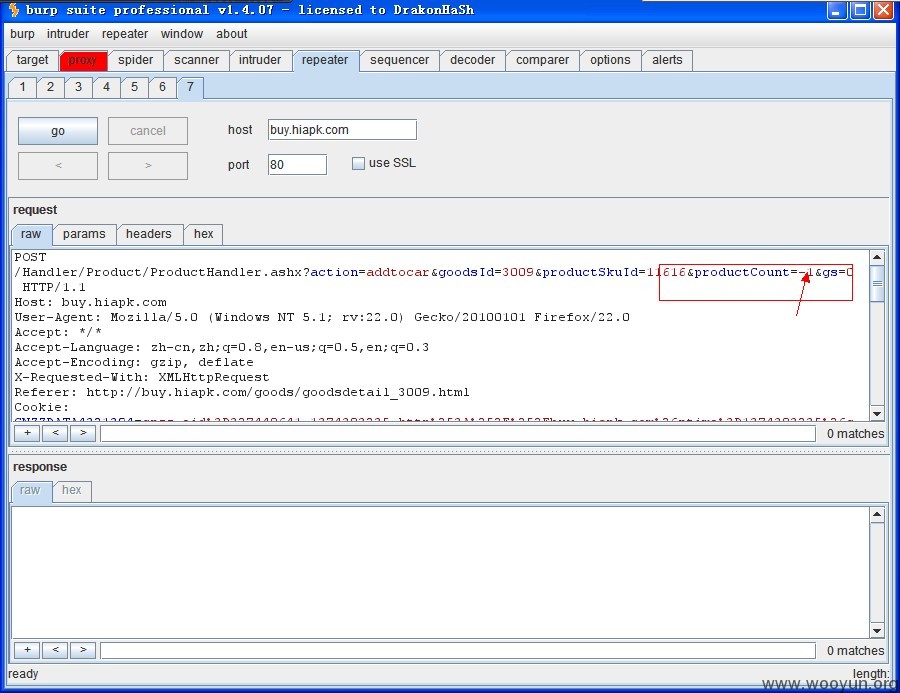Click the response search text field

coord(457,651)
